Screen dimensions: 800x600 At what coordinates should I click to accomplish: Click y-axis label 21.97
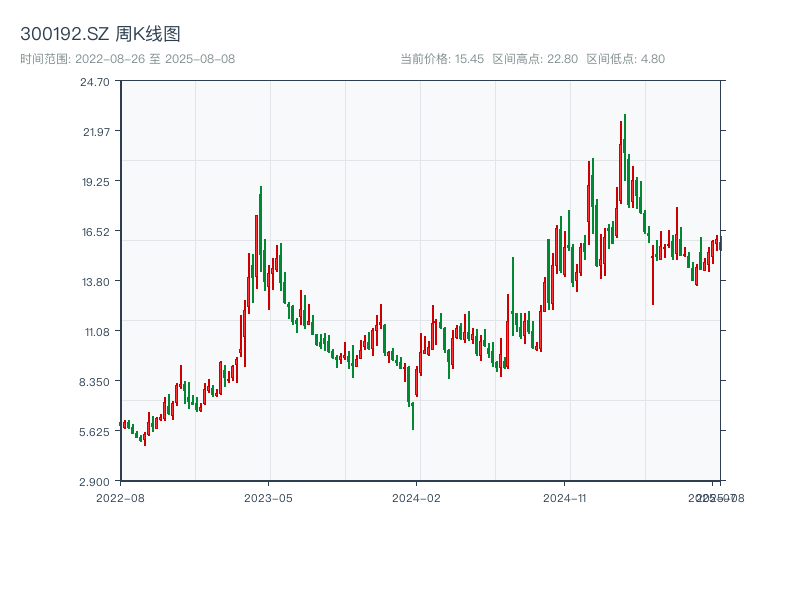(96, 132)
